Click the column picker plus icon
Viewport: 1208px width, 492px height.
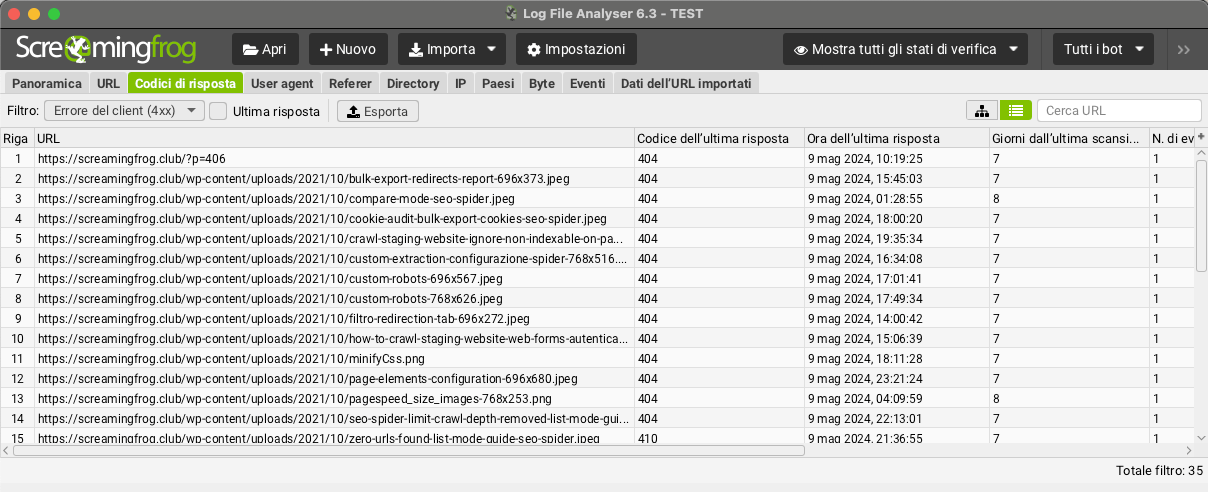(x=1201, y=138)
